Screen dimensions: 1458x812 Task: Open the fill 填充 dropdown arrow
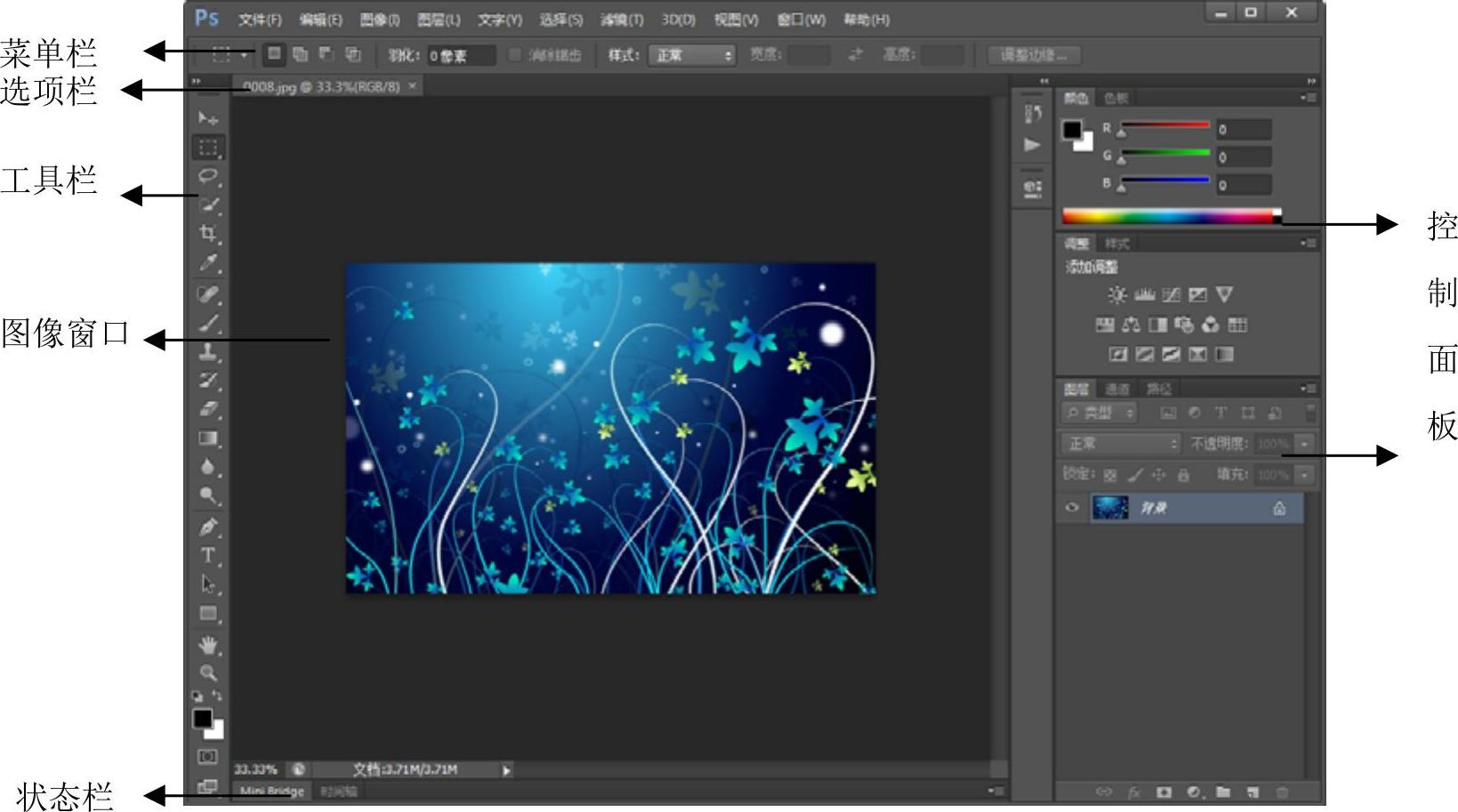[1304, 475]
